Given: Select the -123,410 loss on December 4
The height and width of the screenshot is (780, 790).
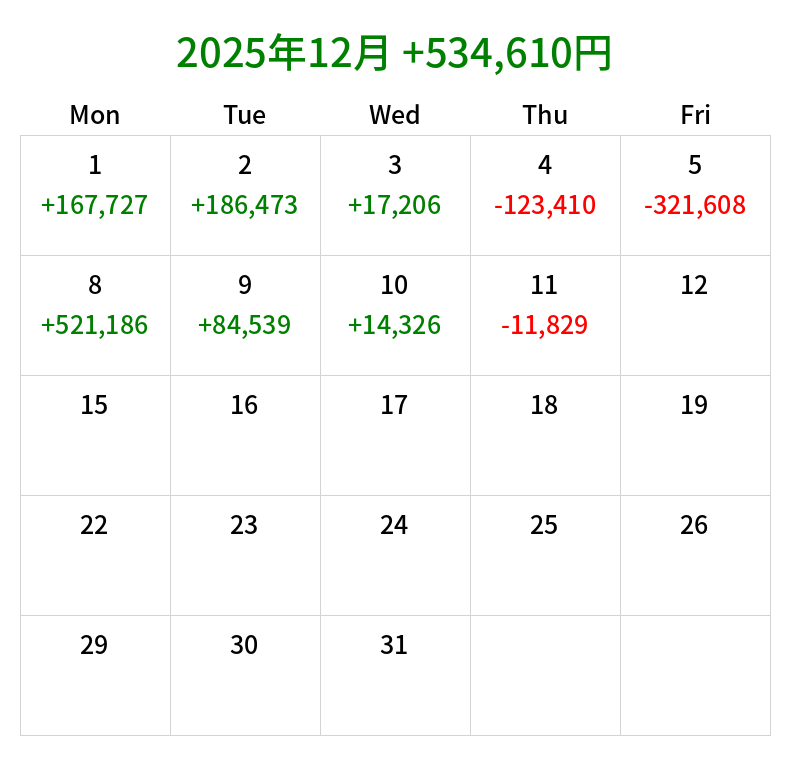Looking at the screenshot, I should (545, 205).
